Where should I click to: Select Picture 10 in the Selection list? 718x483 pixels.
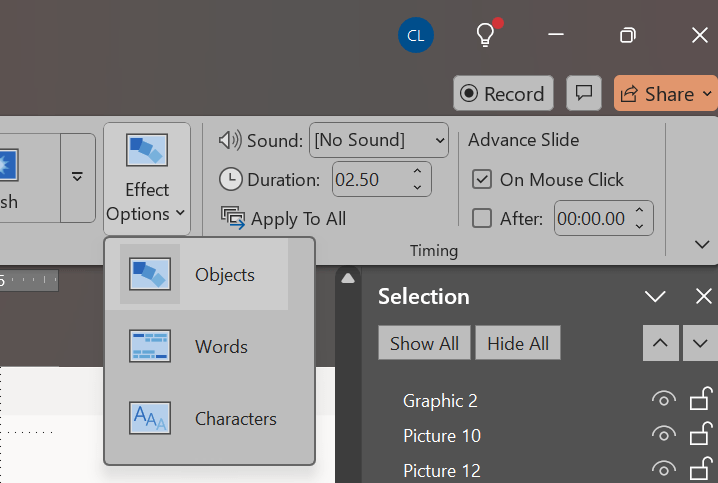click(442, 435)
